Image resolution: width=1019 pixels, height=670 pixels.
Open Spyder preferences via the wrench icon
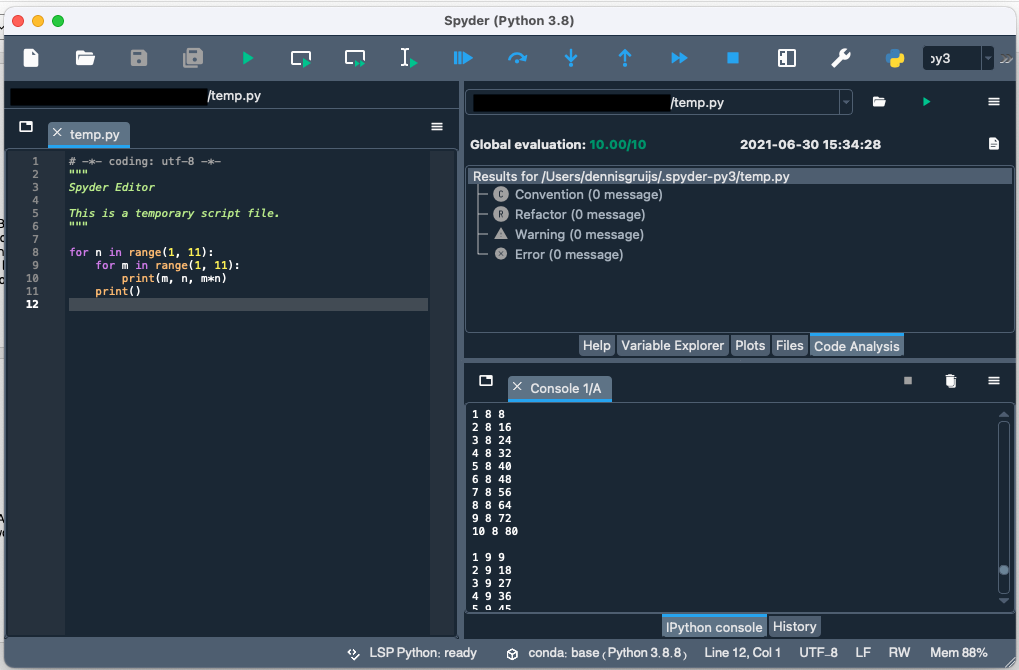841,57
